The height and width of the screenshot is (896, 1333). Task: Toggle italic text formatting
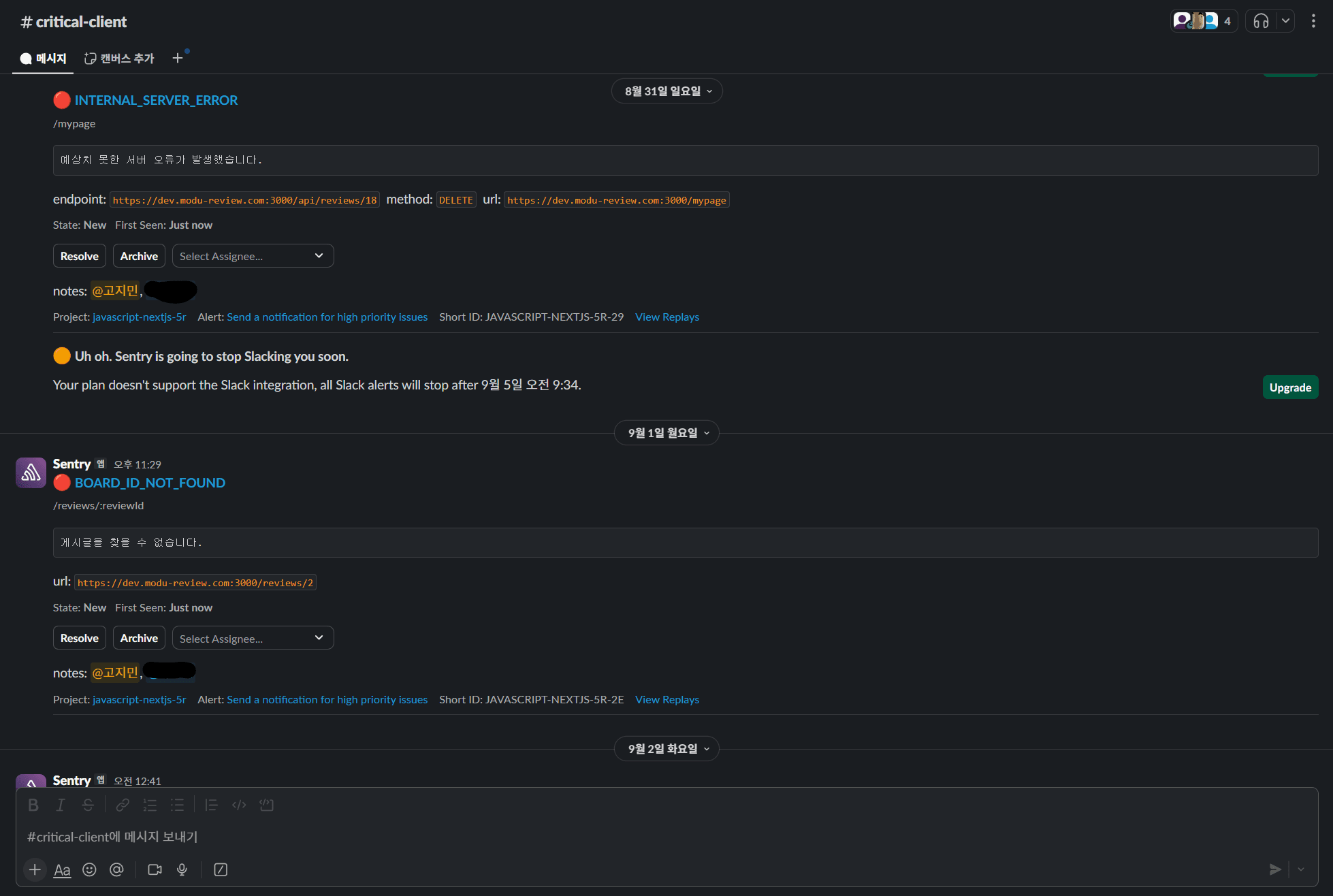click(61, 805)
